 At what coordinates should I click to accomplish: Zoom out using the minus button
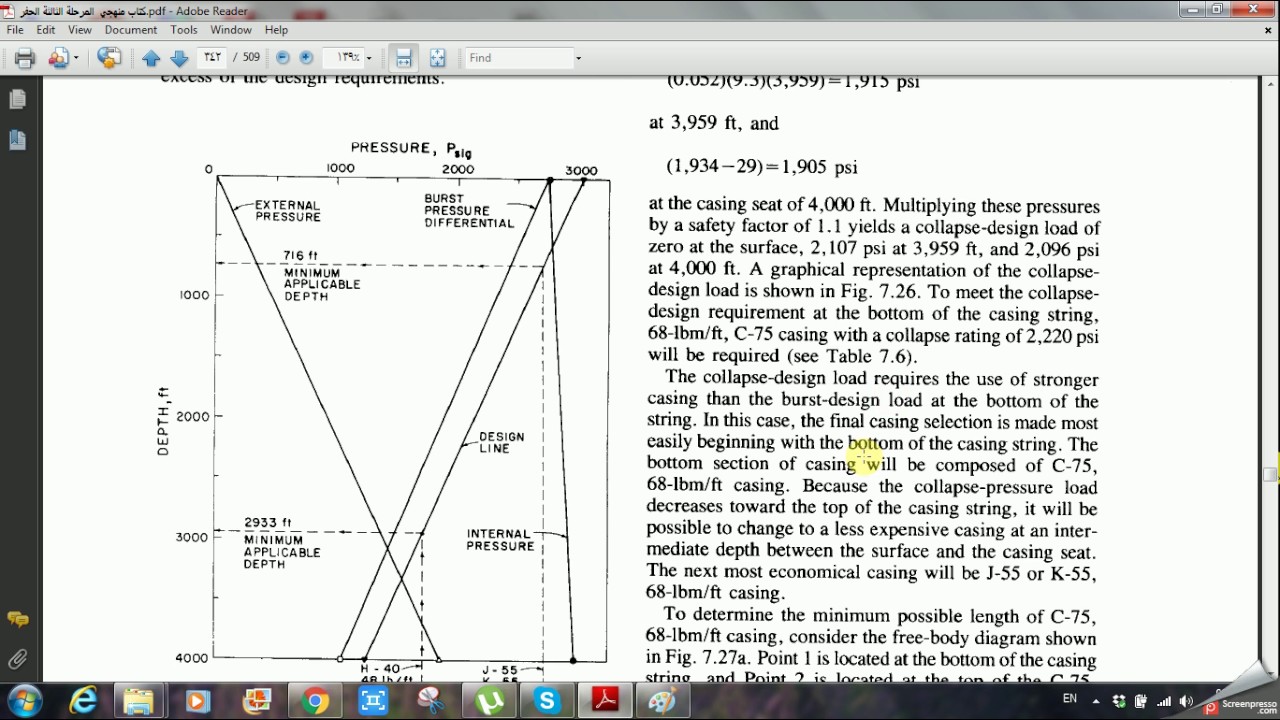[282, 58]
